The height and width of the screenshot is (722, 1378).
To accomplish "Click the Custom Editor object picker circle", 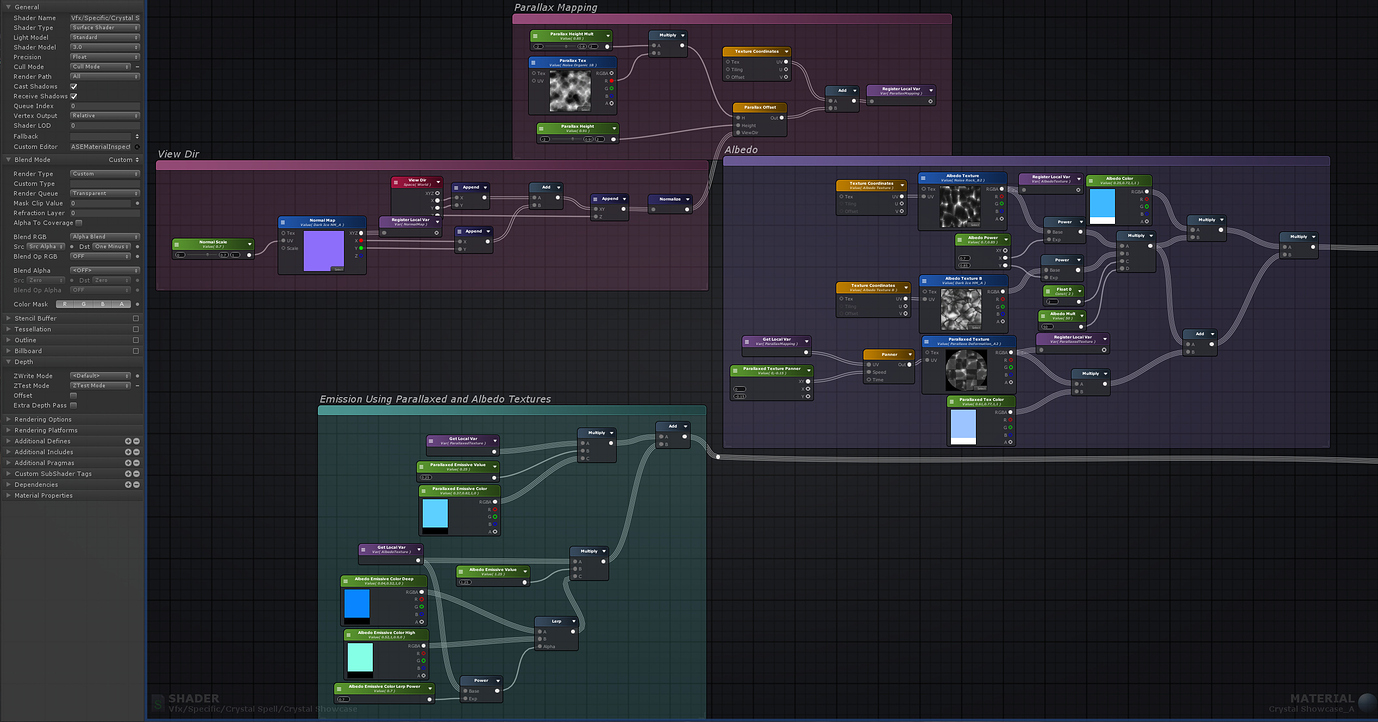I will (x=137, y=147).
